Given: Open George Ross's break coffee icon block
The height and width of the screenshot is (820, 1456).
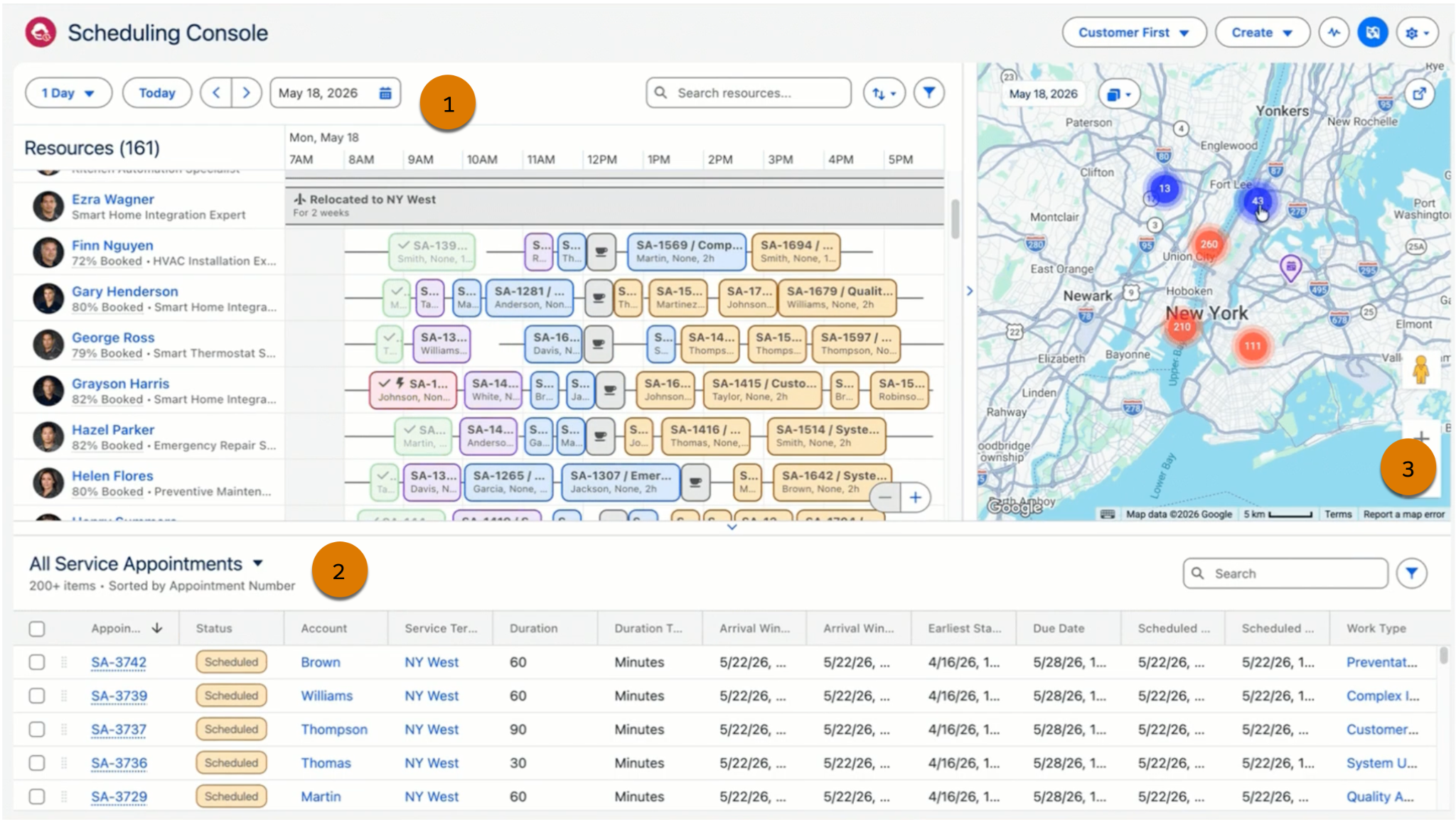Looking at the screenshot, I should click(x=599, y=344).
